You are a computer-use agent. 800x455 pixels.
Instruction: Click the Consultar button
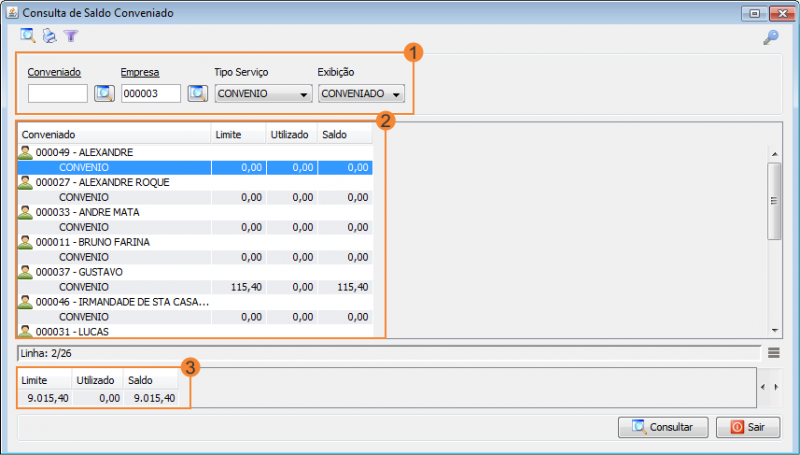click(x=662, y=427)
